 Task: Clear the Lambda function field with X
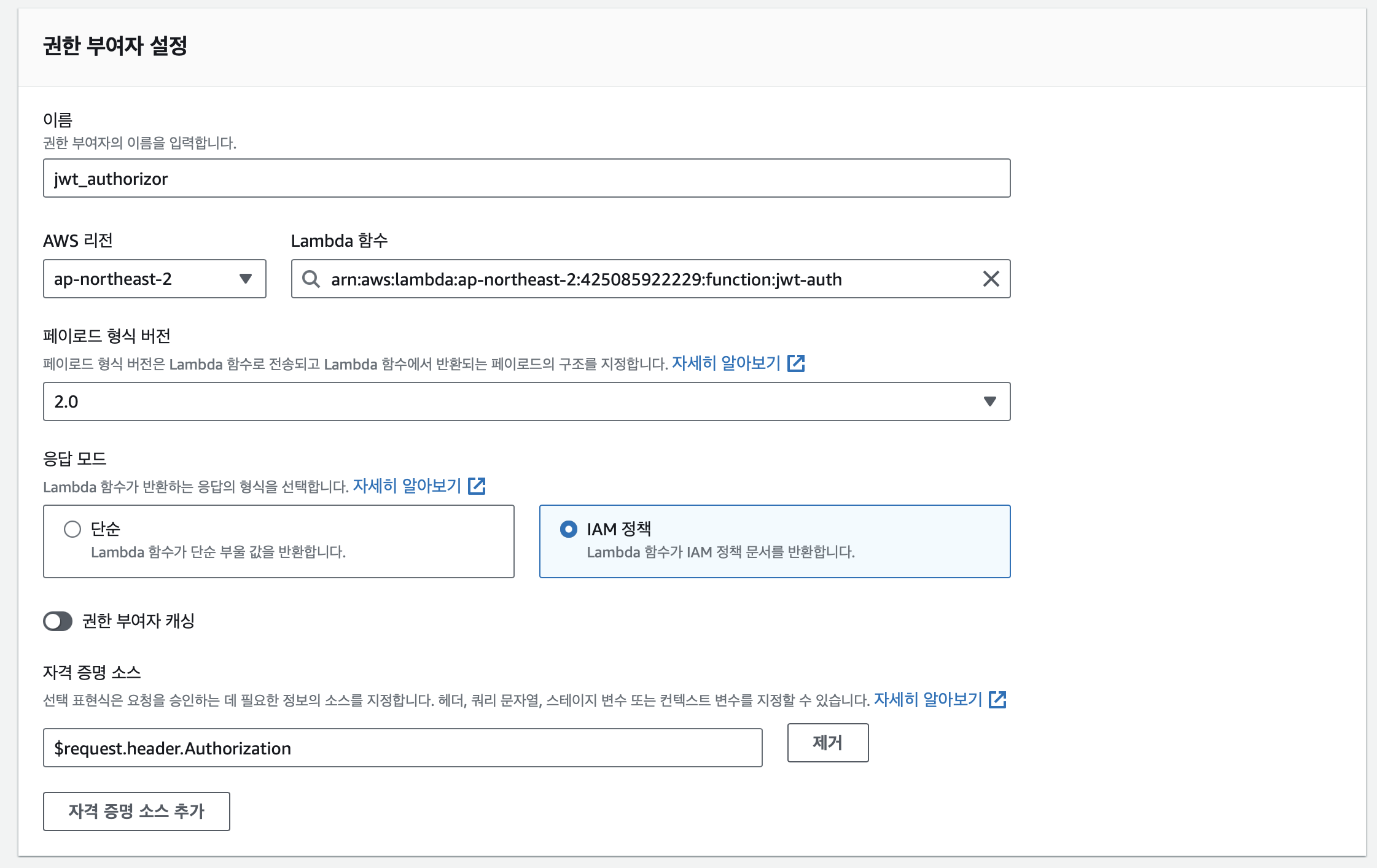point(991,279)
